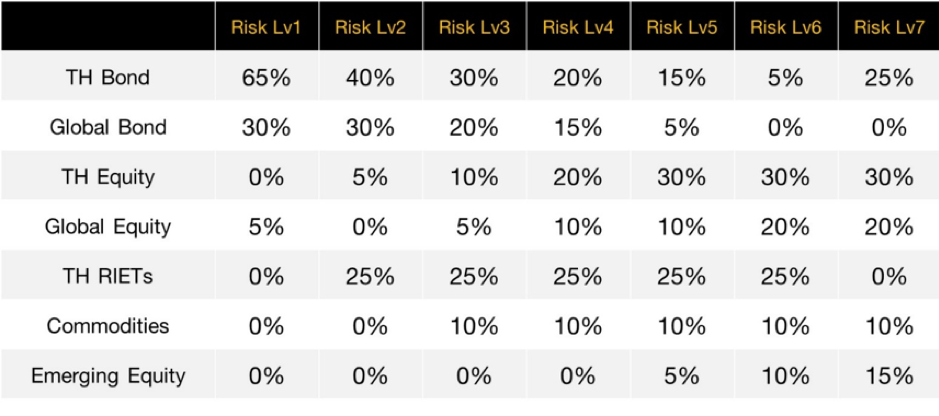This screenshot has height=416, width=939.
Task: Click the Global Bond row label
Action: click(x=108, y=128)
